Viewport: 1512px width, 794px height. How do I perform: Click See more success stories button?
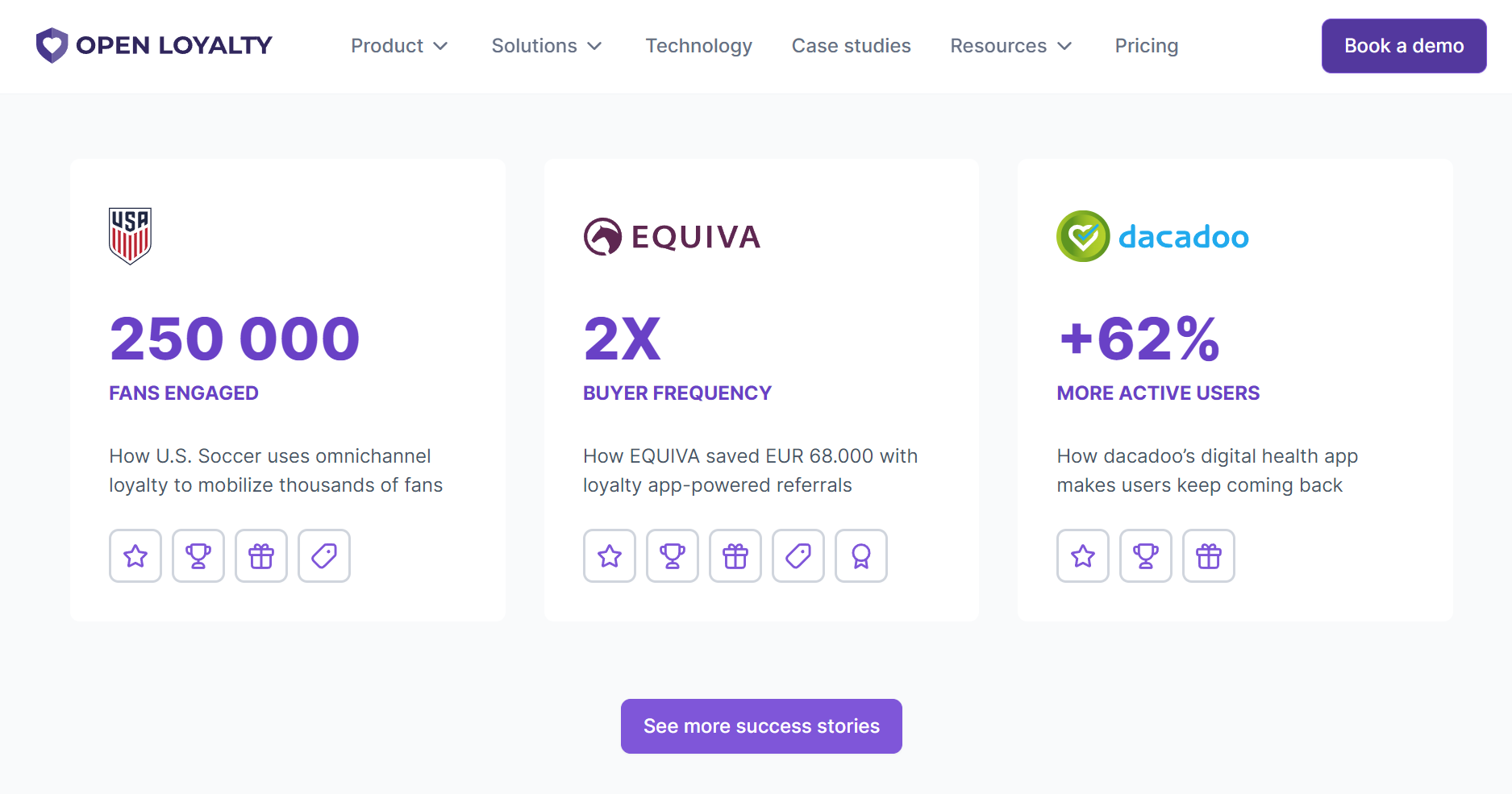pos(761,726)
